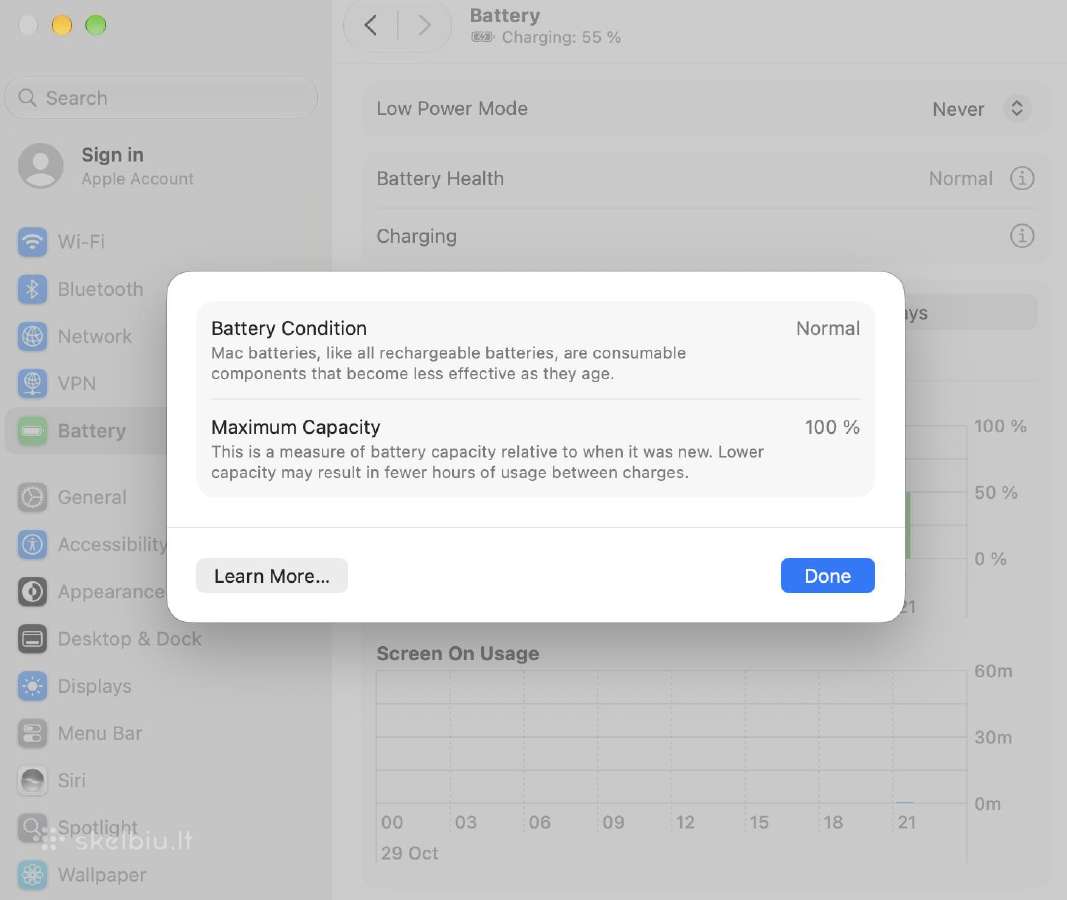Open the Low Power Mode dropdown
This screenshot has height=900, width=1067.
tap(1016, 109)
